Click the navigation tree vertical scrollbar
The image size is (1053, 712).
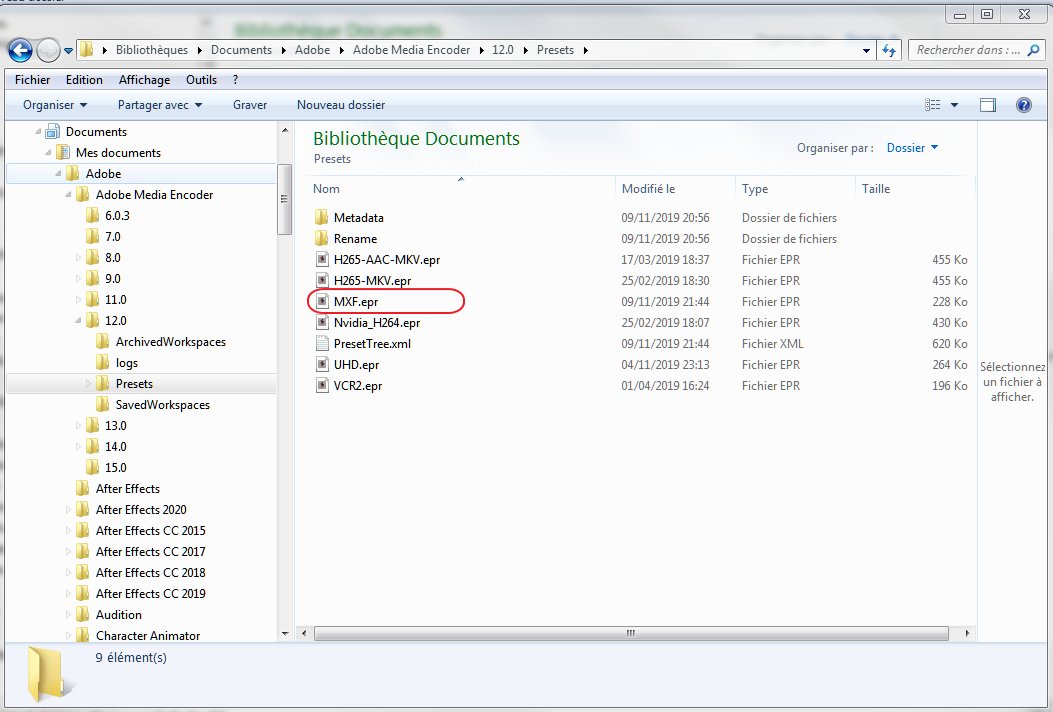click(285, 199)
